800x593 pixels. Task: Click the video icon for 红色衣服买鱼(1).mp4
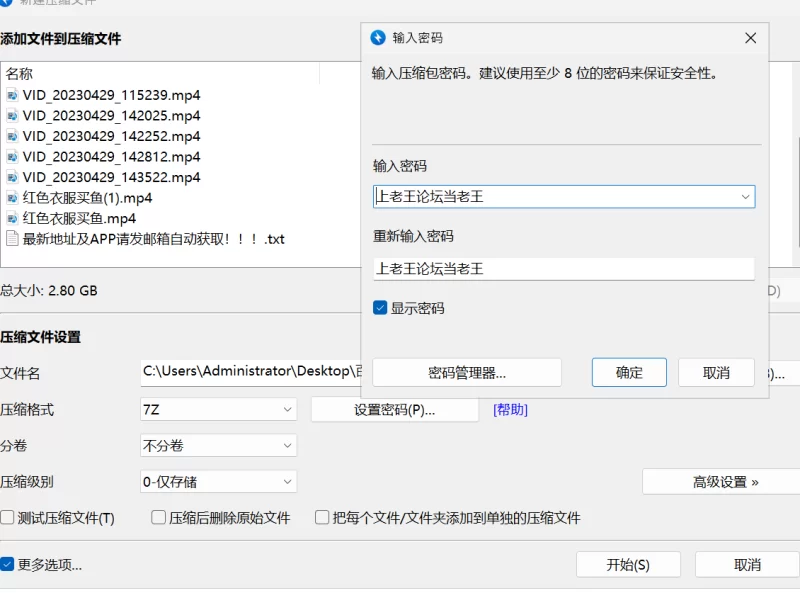[x=12, y=198]
